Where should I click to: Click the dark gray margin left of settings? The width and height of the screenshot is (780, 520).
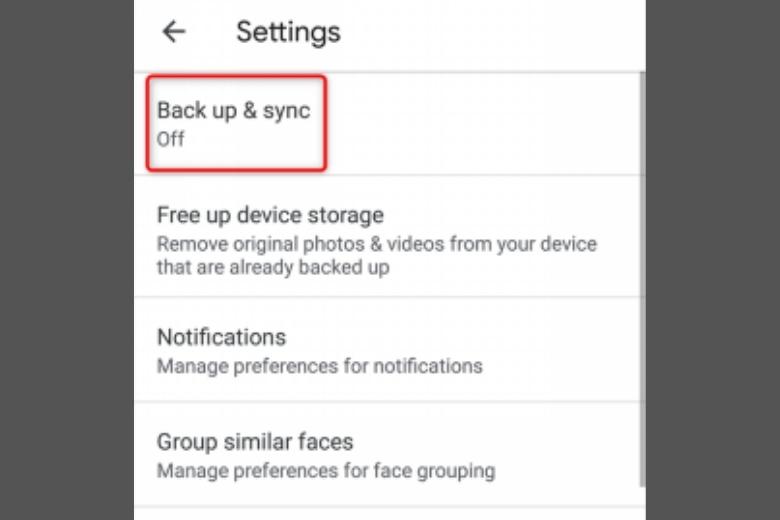(x=67, y=260)
